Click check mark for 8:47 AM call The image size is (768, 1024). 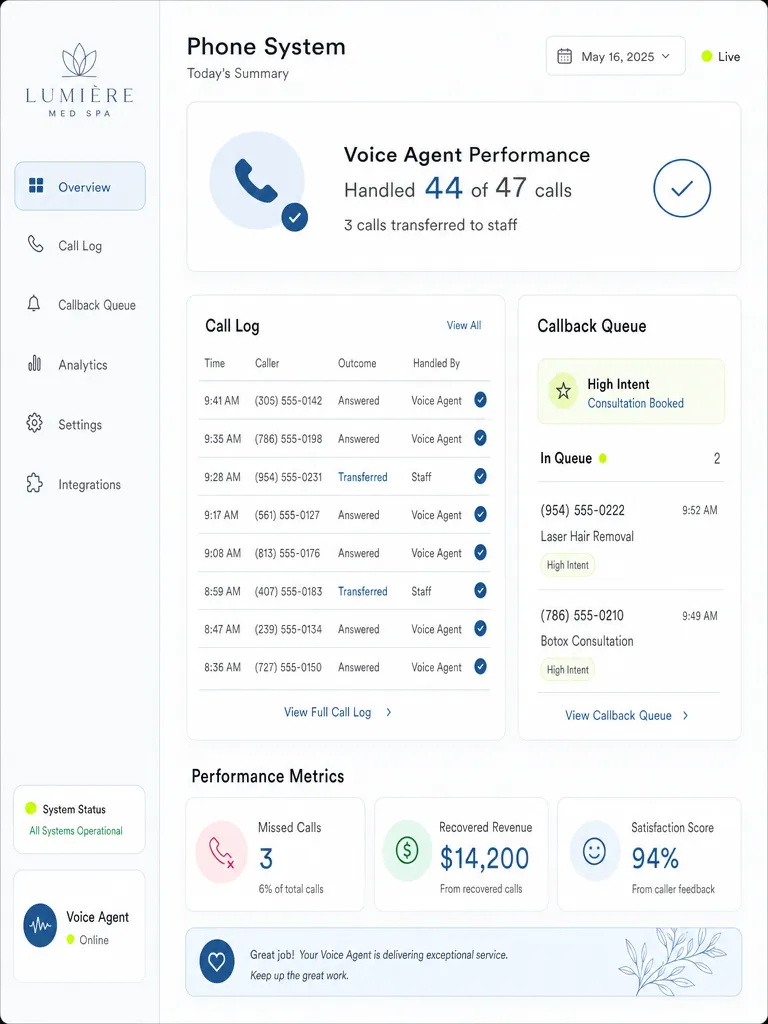pyautogui.click(x=480, y=628)
